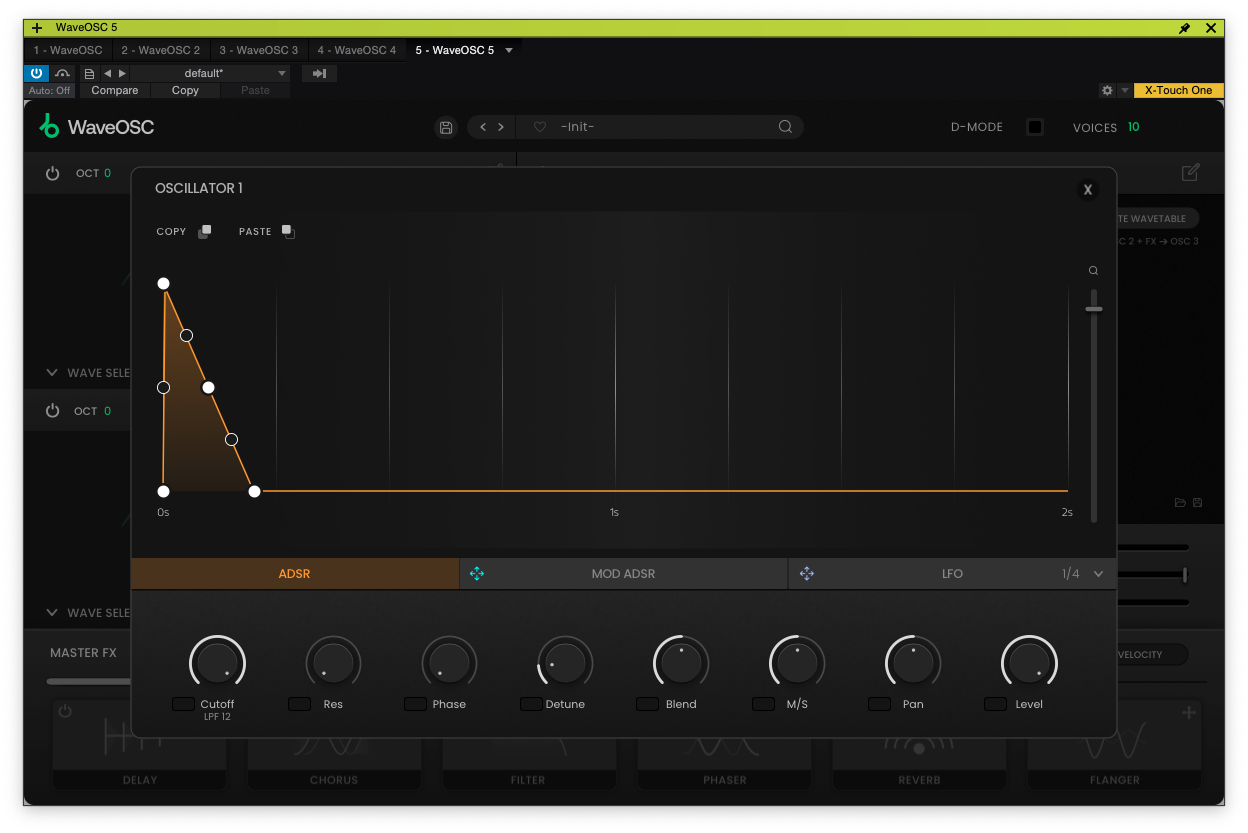This screenshot has height=833, width=1248.
Task: Search presets with the magnifier icon
Action: pos(785,127)
